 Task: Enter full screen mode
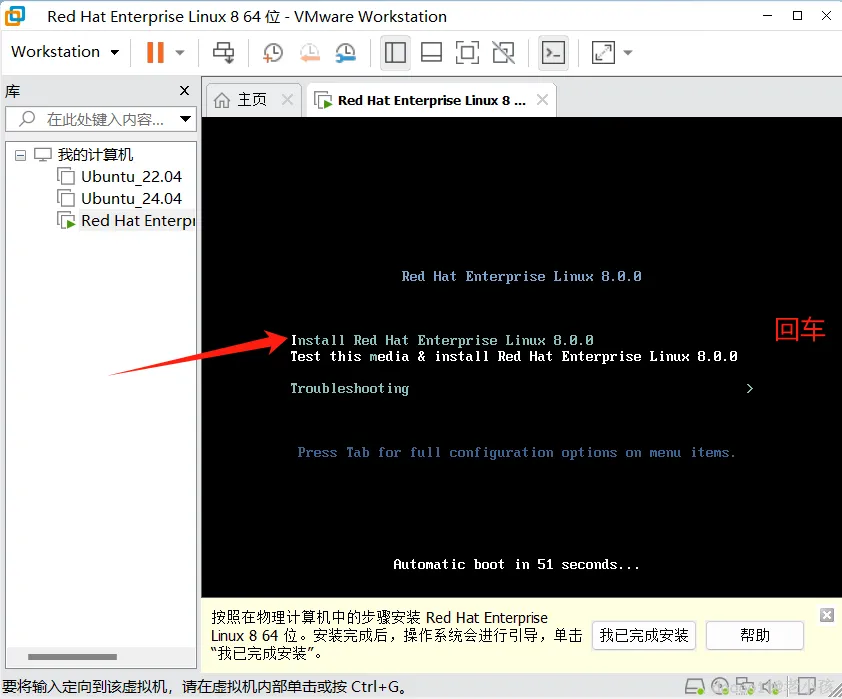coord(467,53)
